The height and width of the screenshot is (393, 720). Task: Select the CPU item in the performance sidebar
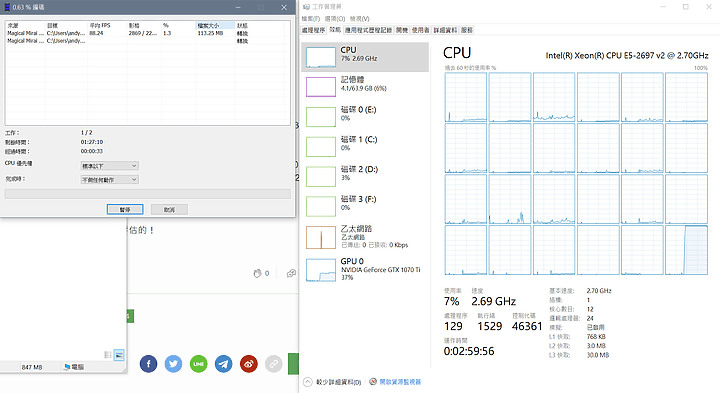point(365,57)
